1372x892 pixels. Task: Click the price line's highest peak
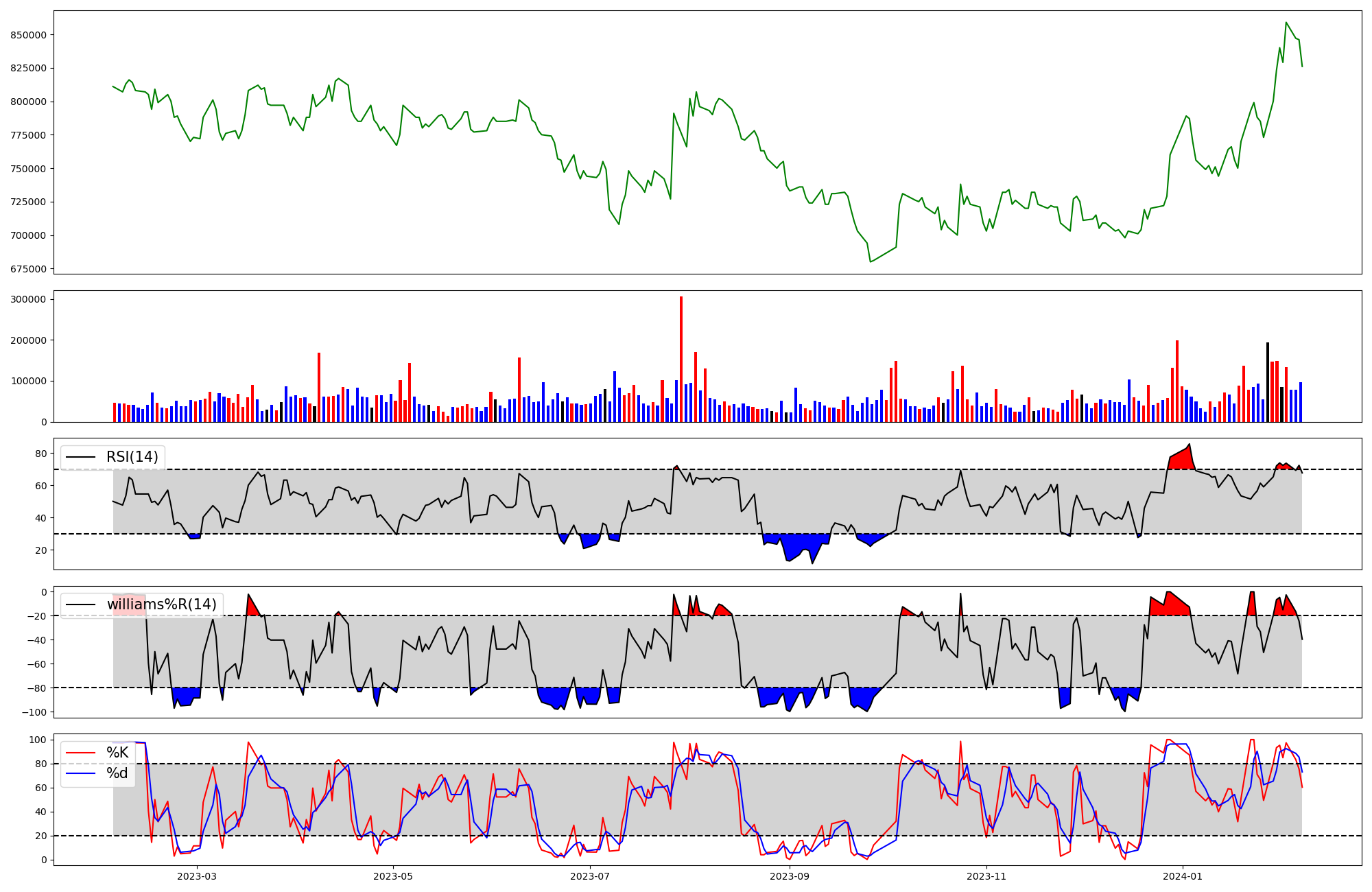[1286, 23]
